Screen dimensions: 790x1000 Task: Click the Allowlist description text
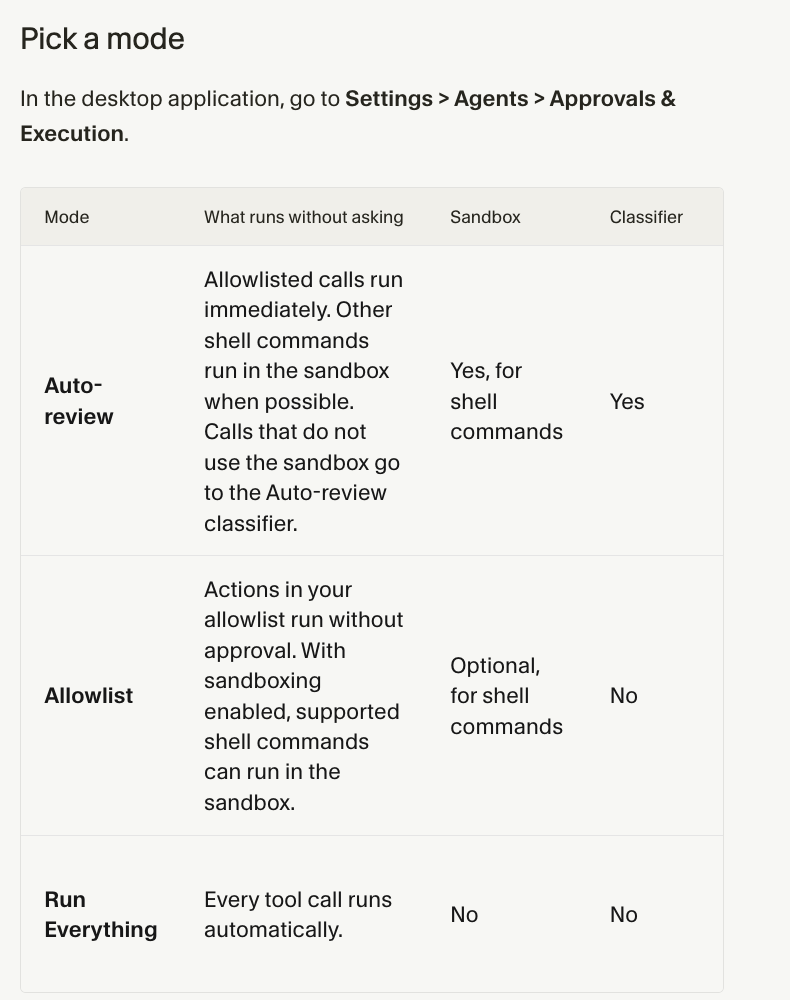[304, 696]
